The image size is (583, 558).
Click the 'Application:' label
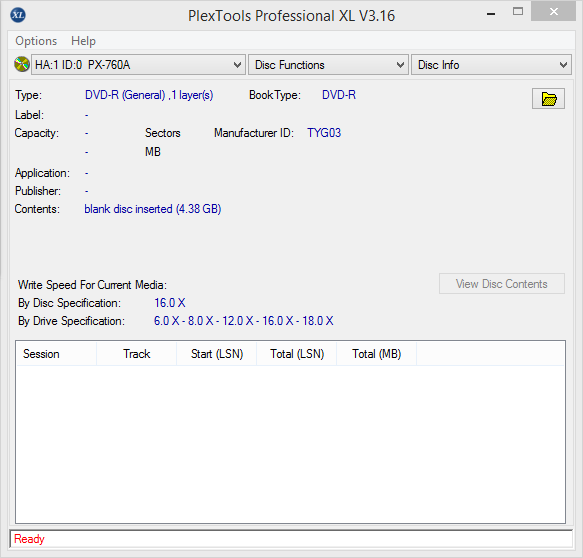pyautogui.click(x=42, y=173)
